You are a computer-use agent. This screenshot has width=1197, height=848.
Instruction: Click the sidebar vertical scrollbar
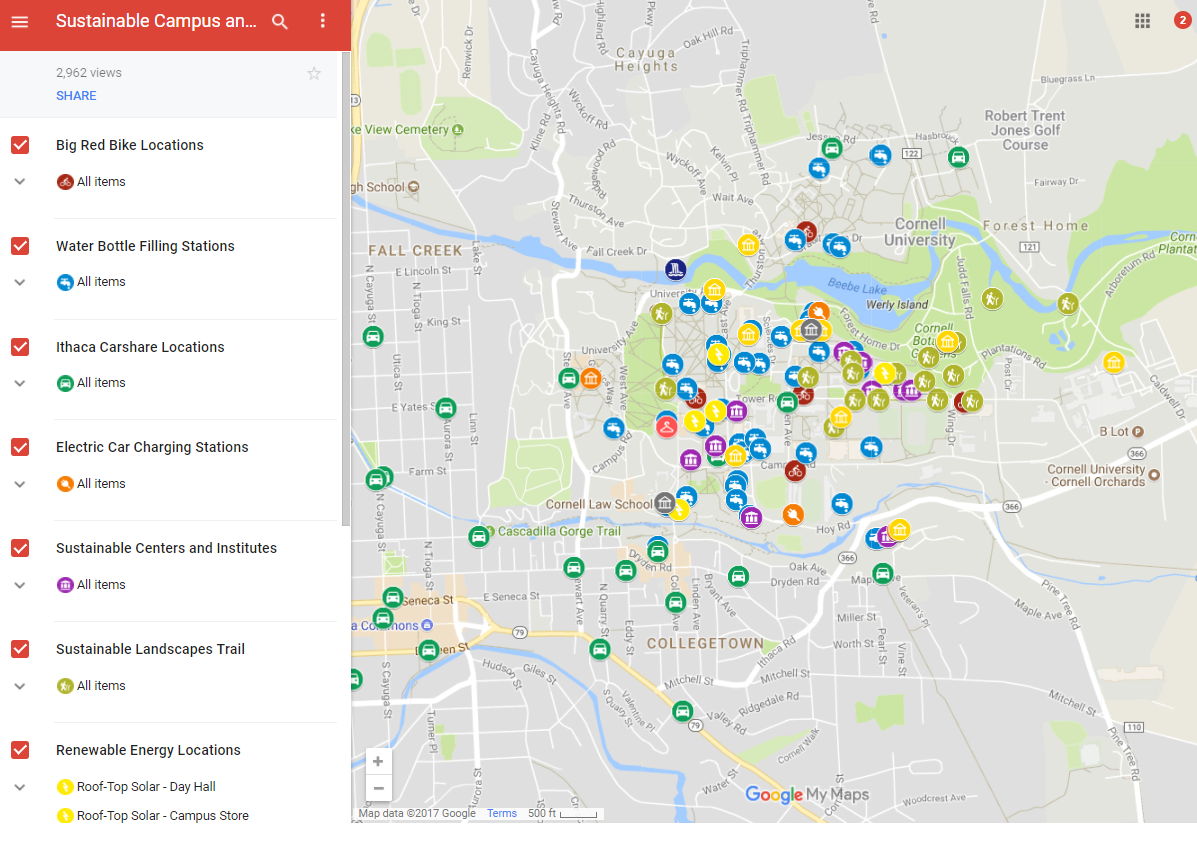point(345,290)
